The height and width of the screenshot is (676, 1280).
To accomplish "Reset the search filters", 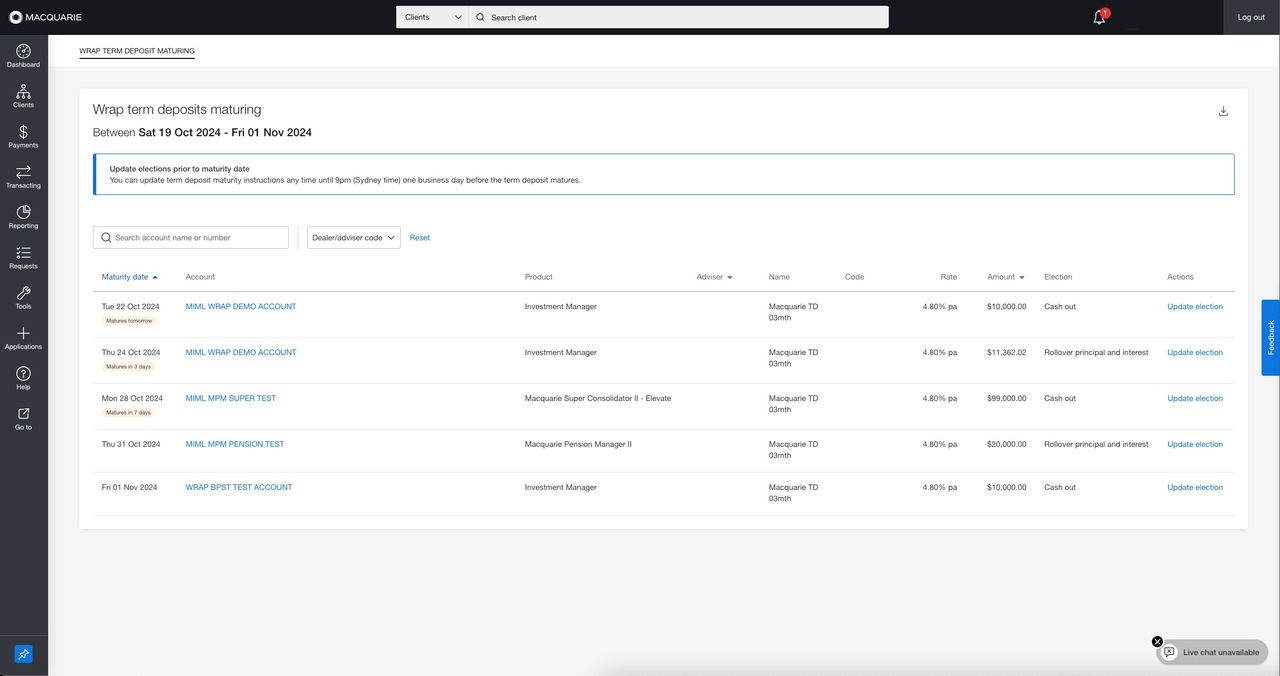I will click(x=420, y=237).
